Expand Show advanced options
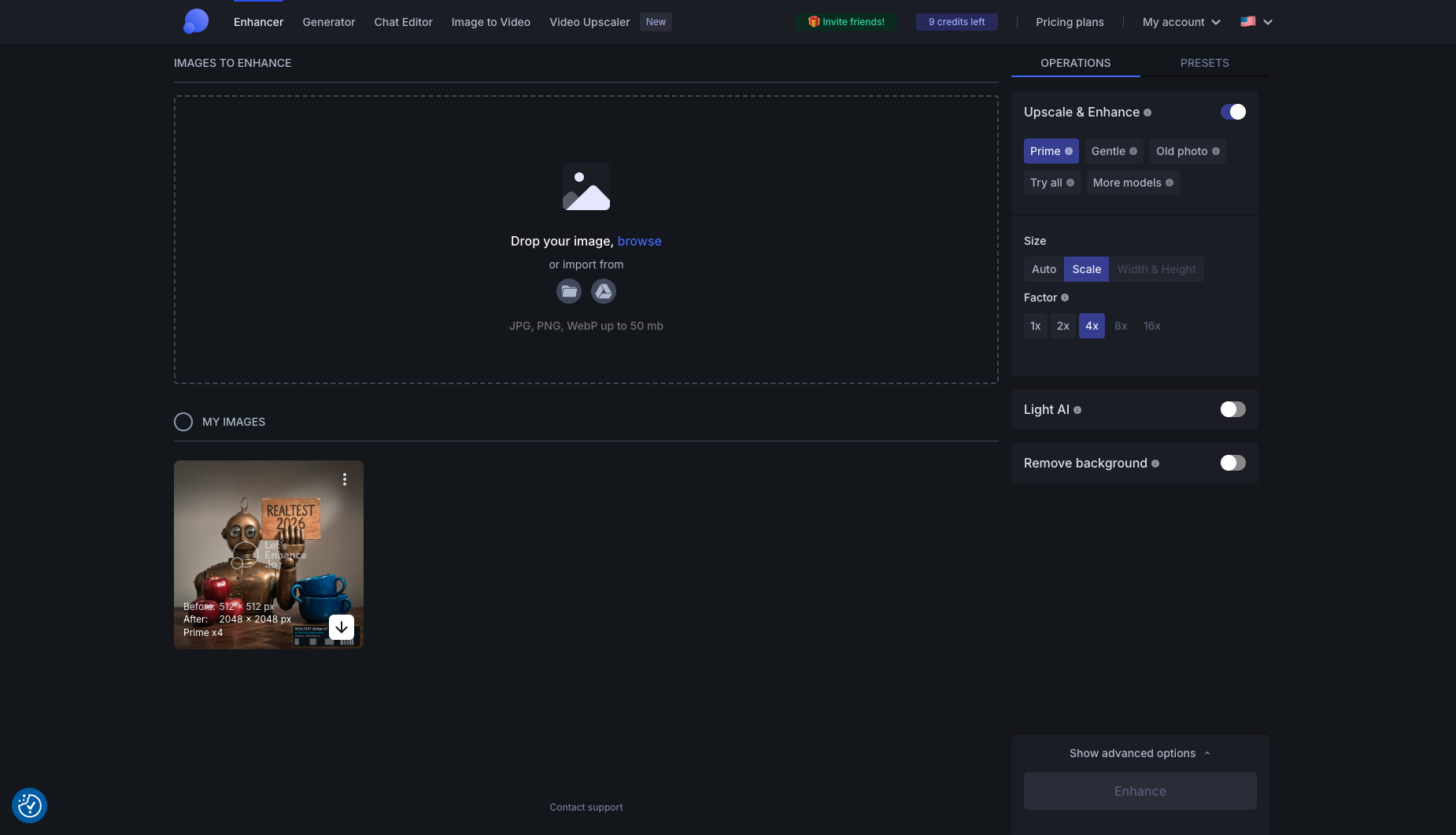The height and width of the screenshot is (835, 1456). 1140,753
